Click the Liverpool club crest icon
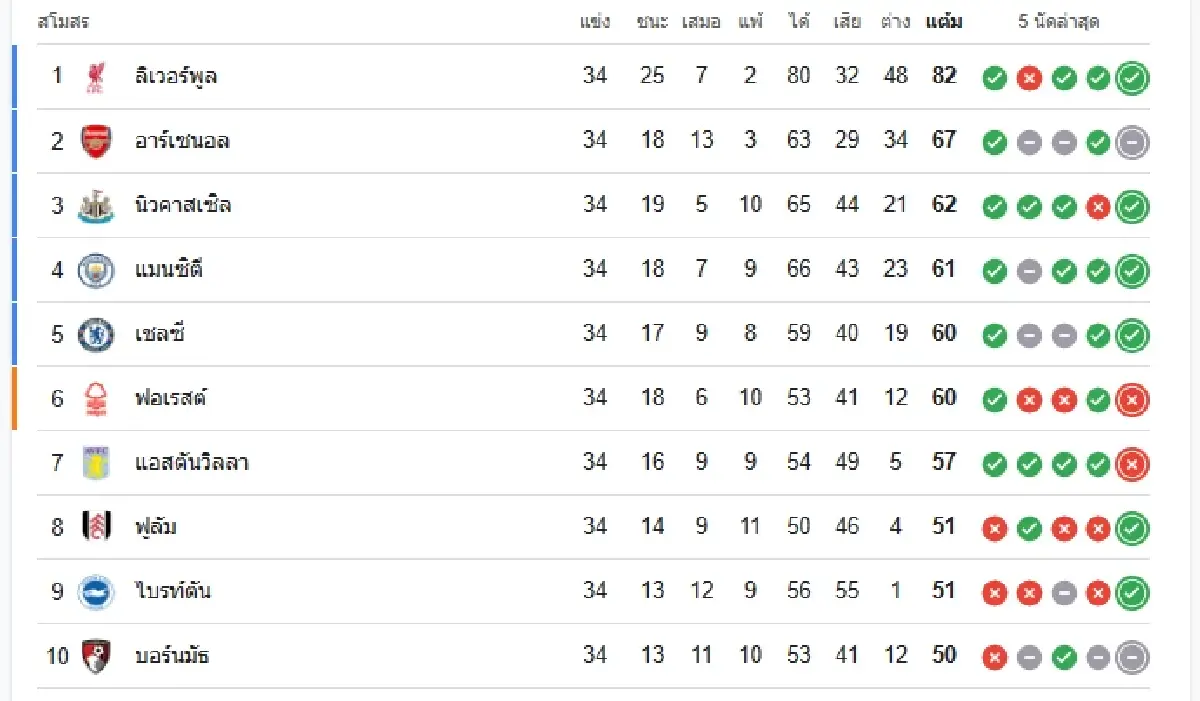The image size is (1200, 701). coord(96,77)
